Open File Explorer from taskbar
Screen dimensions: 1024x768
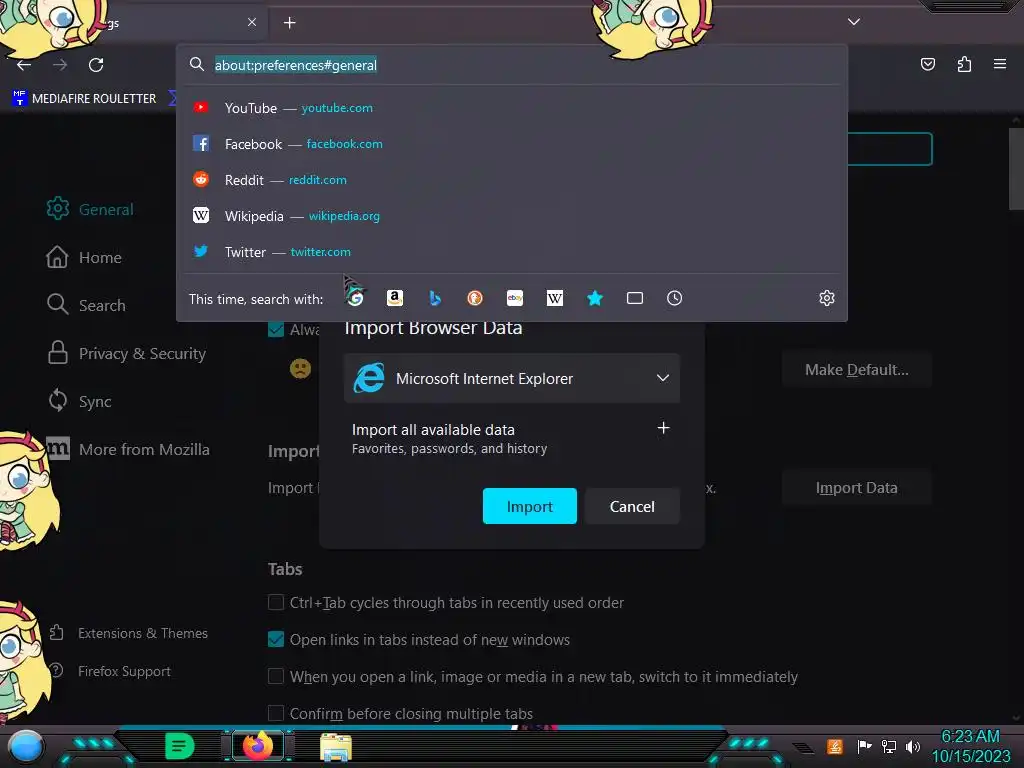pos(336,746)
